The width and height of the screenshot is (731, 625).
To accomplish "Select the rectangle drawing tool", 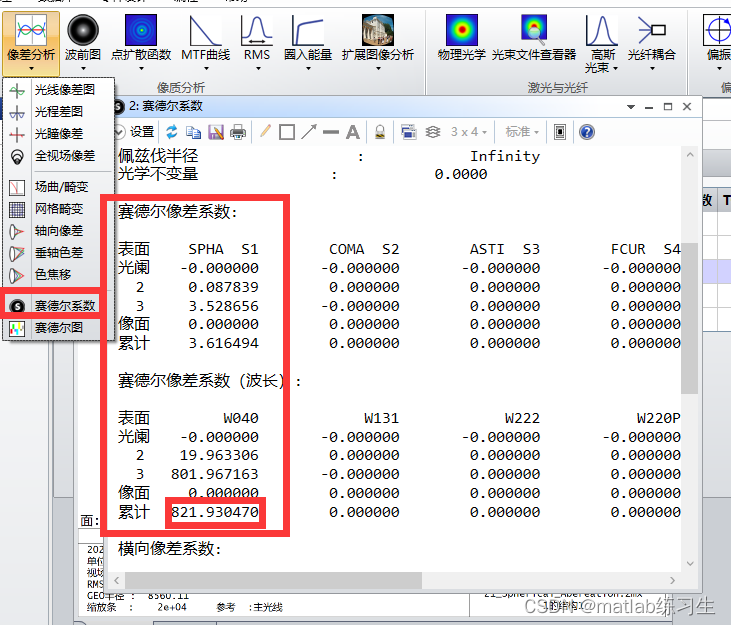I will (287, 132).
